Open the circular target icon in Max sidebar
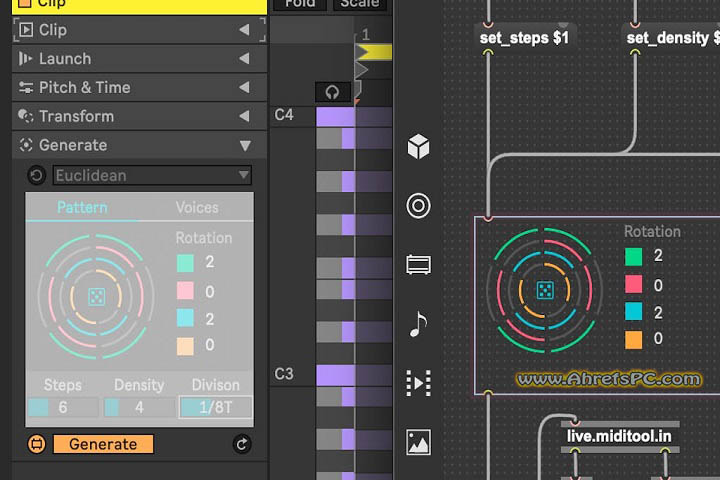Viewport: 720px width, 480px height. click(x=418, y=205)
